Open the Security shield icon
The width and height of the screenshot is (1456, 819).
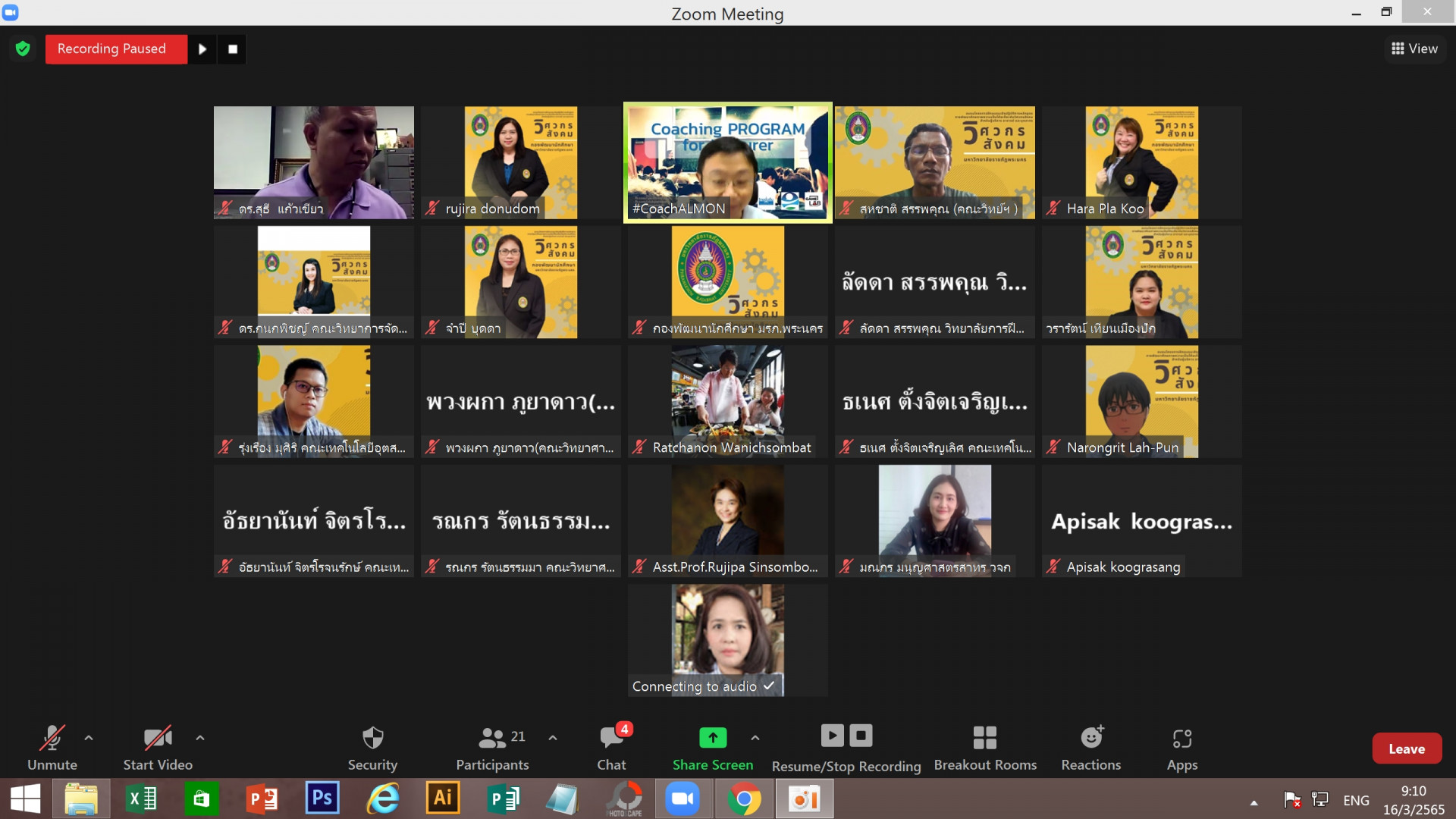[372, 738]
